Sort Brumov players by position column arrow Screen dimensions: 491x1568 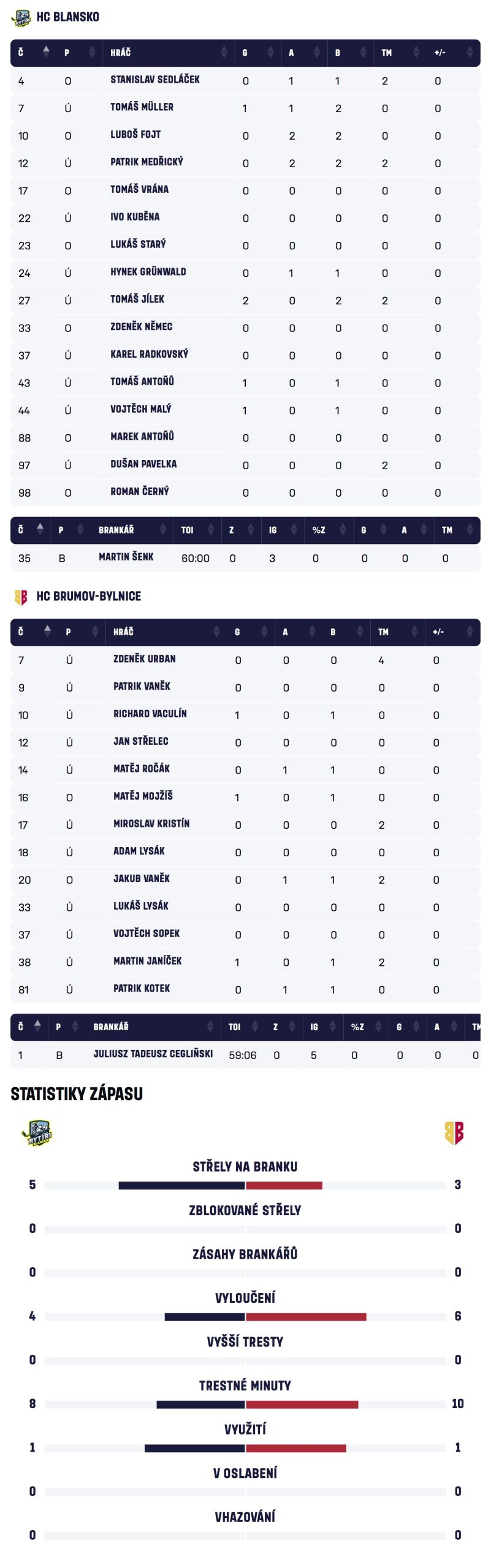[x=95, y=632]
